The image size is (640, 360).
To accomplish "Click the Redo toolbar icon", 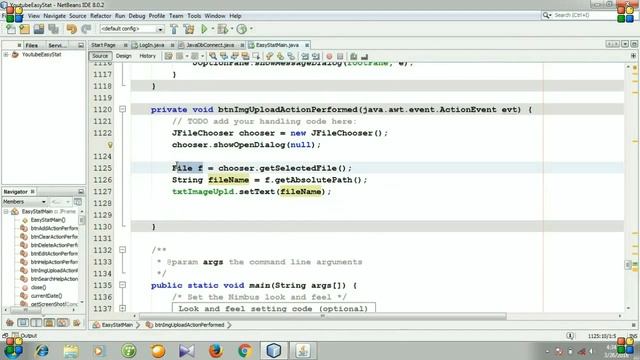I will coord(86,29).
